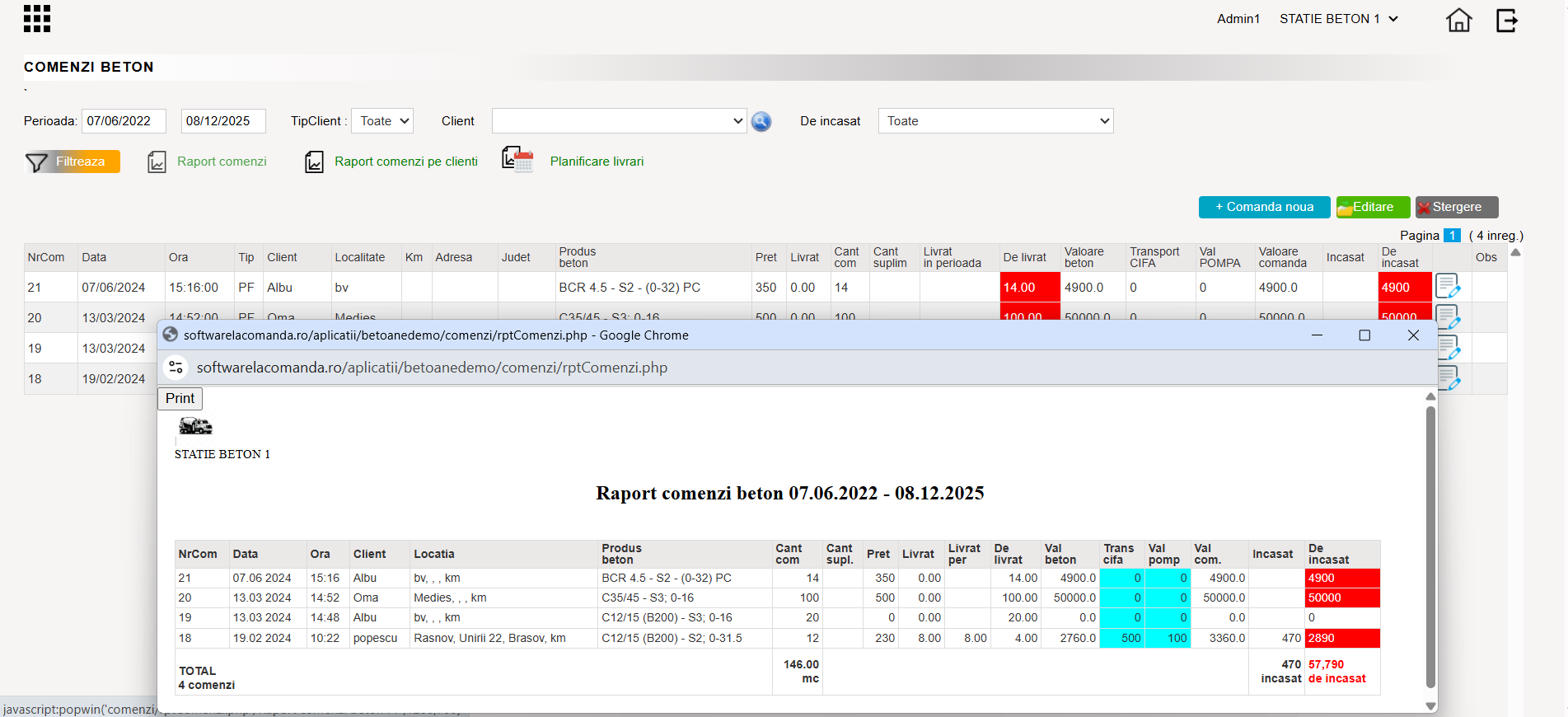This screenshot has width=1568, height=717.
Task: Expand the De incasat Toate dropdown
Action: click(x=996, y=121)
